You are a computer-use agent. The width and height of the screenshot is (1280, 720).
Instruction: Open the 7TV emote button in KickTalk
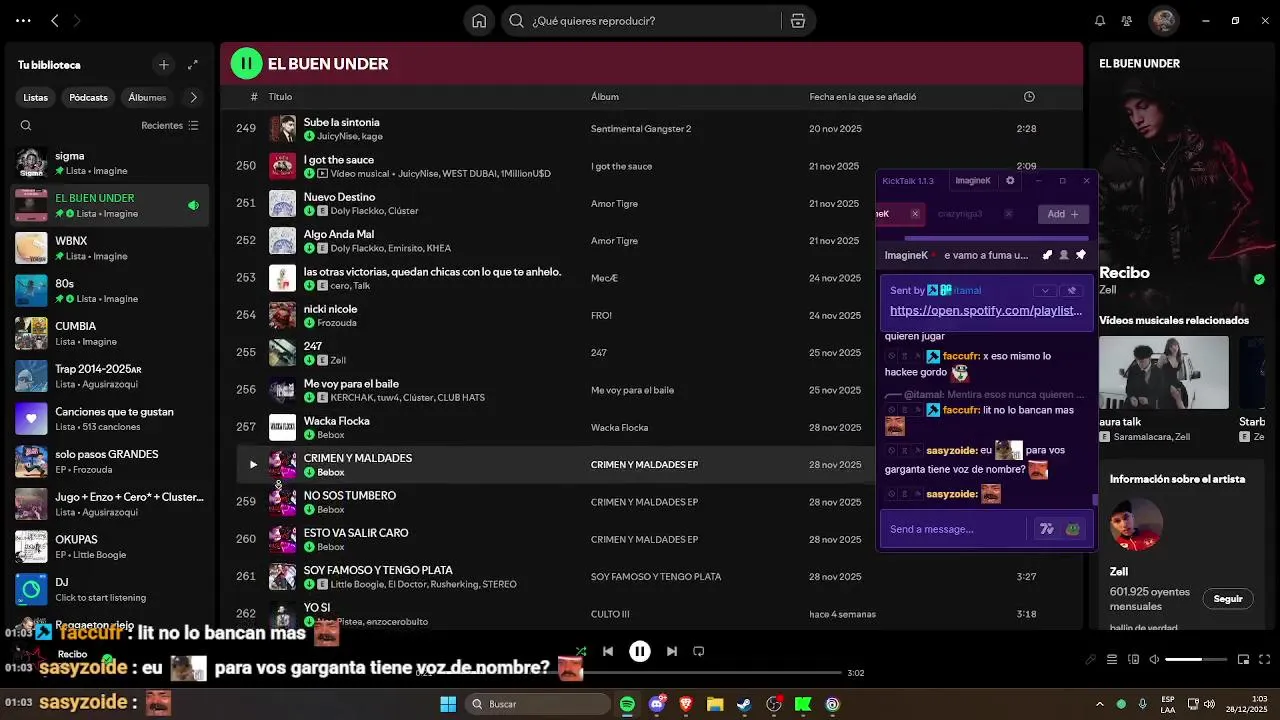tap(1047, 529)
